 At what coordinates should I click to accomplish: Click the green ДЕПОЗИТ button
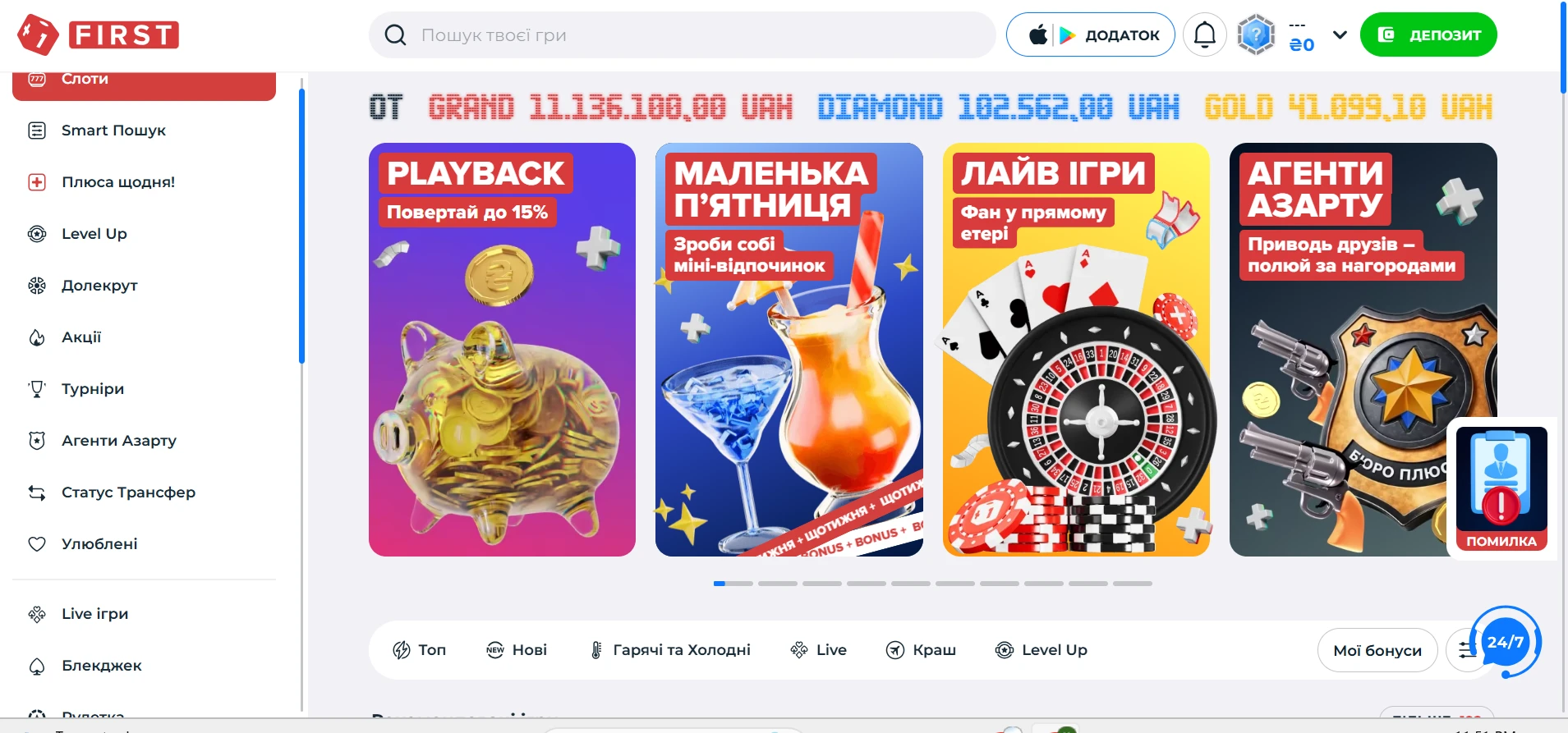pos(1428,34)
